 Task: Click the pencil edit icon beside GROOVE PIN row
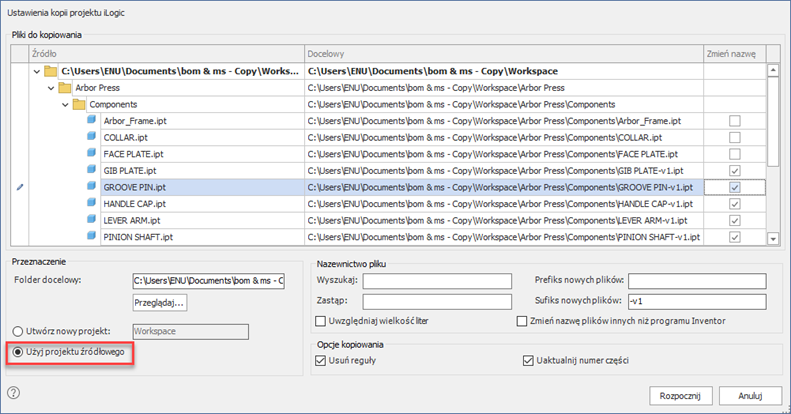(x=20, y=187)
